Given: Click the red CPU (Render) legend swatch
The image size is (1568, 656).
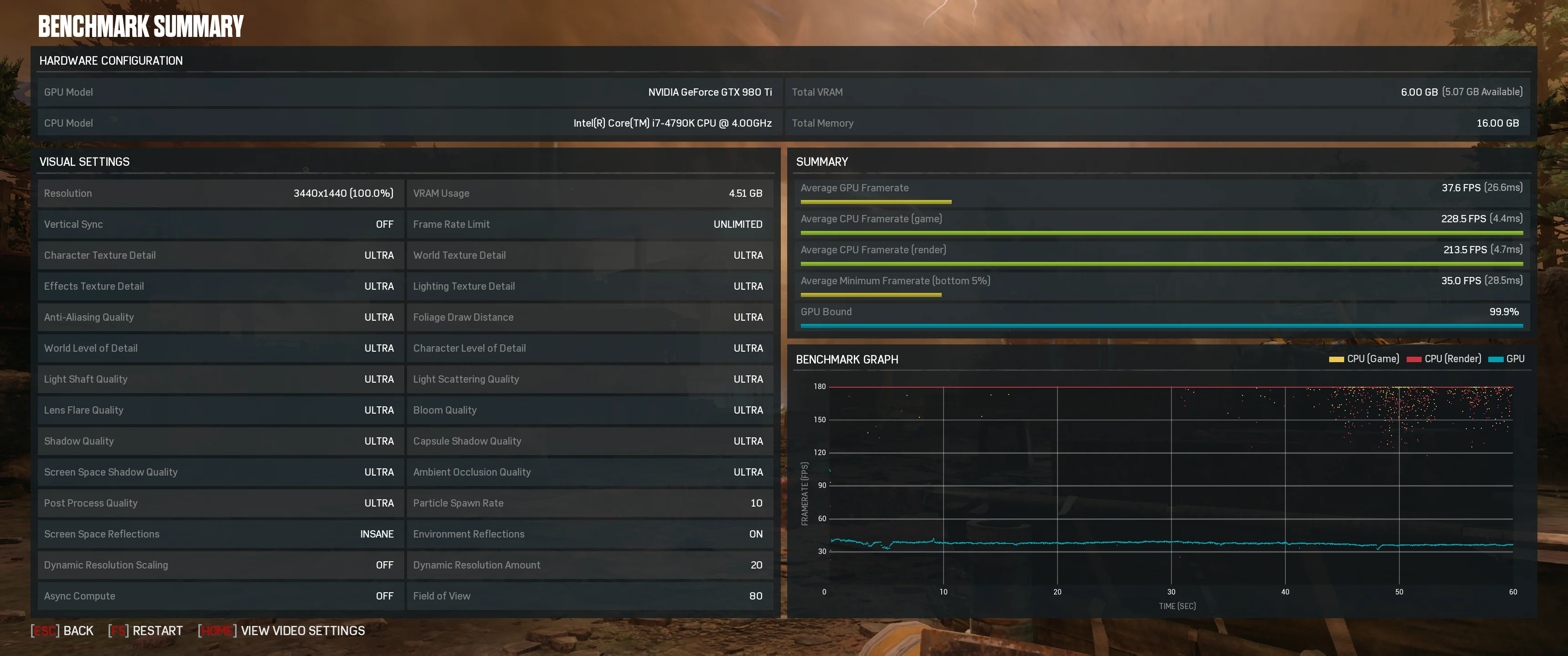Looking at the screenshot, I should click(x=1414, y=359).
